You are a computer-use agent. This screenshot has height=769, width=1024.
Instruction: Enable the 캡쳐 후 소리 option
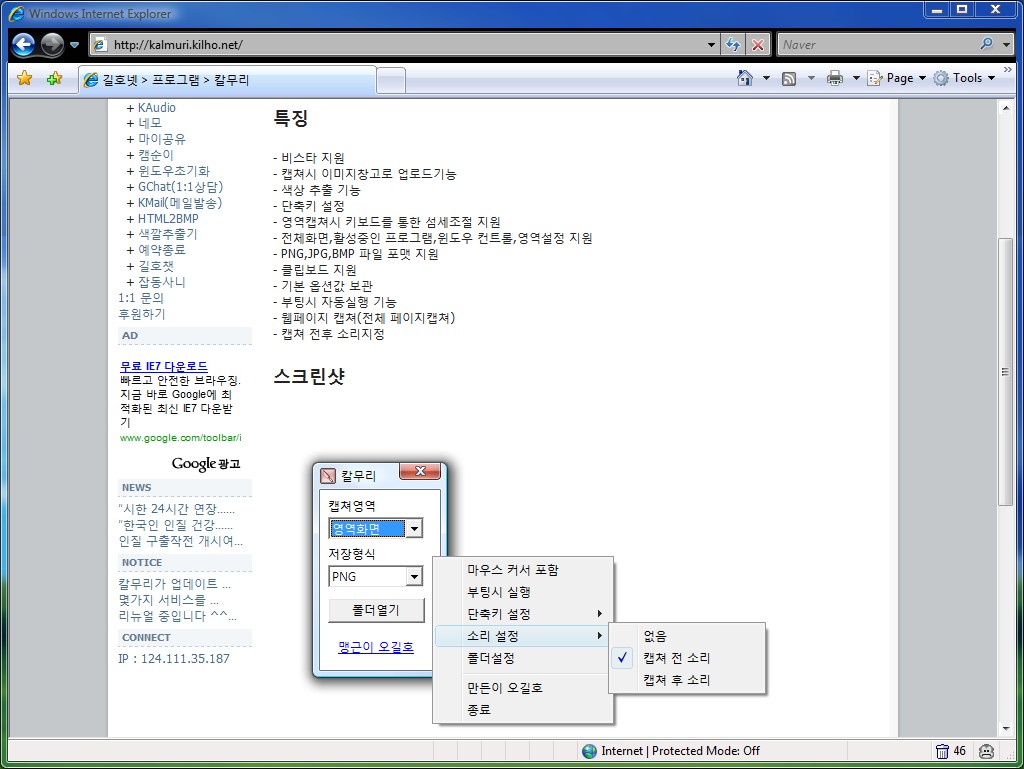pos(677,680)
